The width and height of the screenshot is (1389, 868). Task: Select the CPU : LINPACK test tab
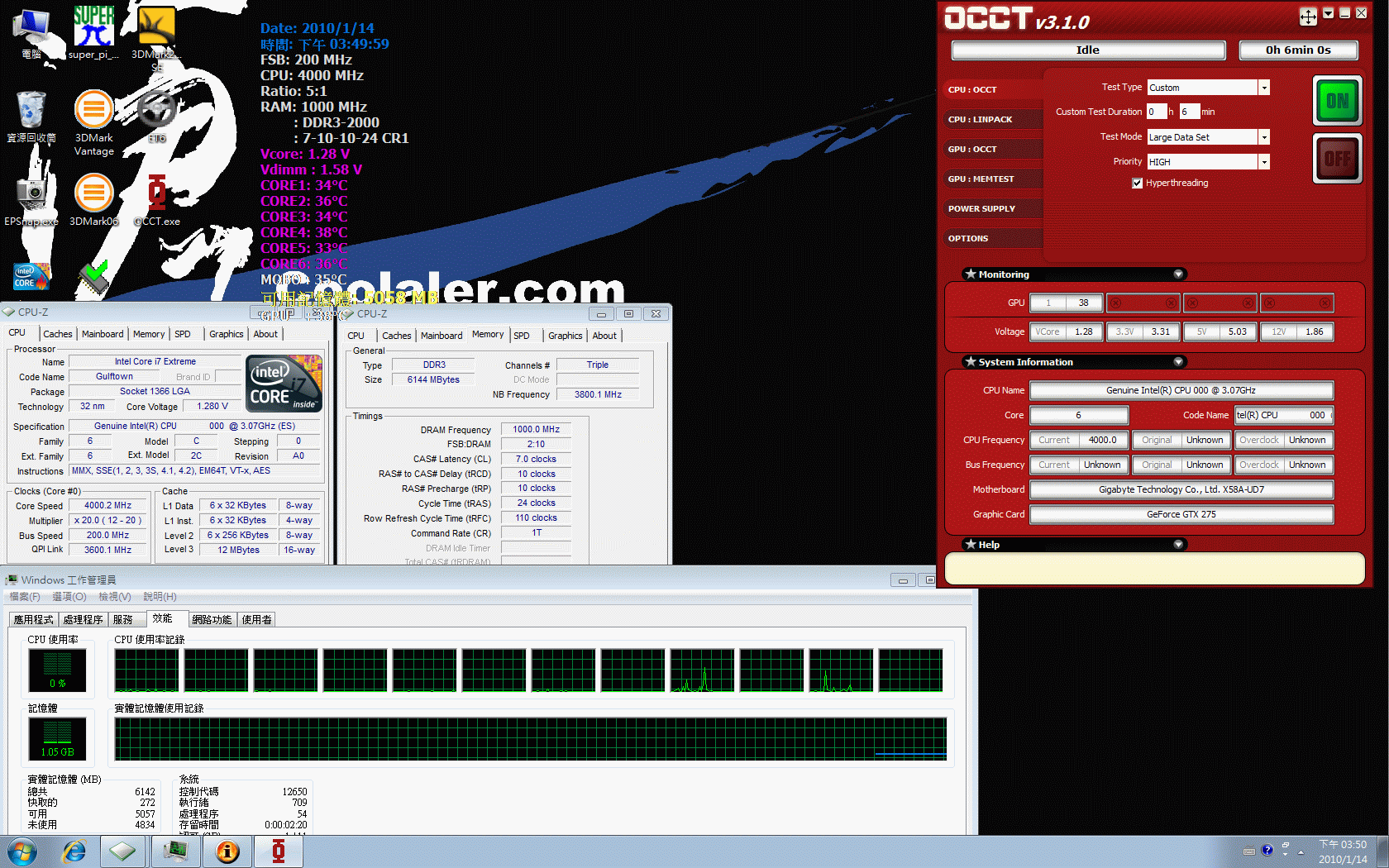[x=994, y=119]
